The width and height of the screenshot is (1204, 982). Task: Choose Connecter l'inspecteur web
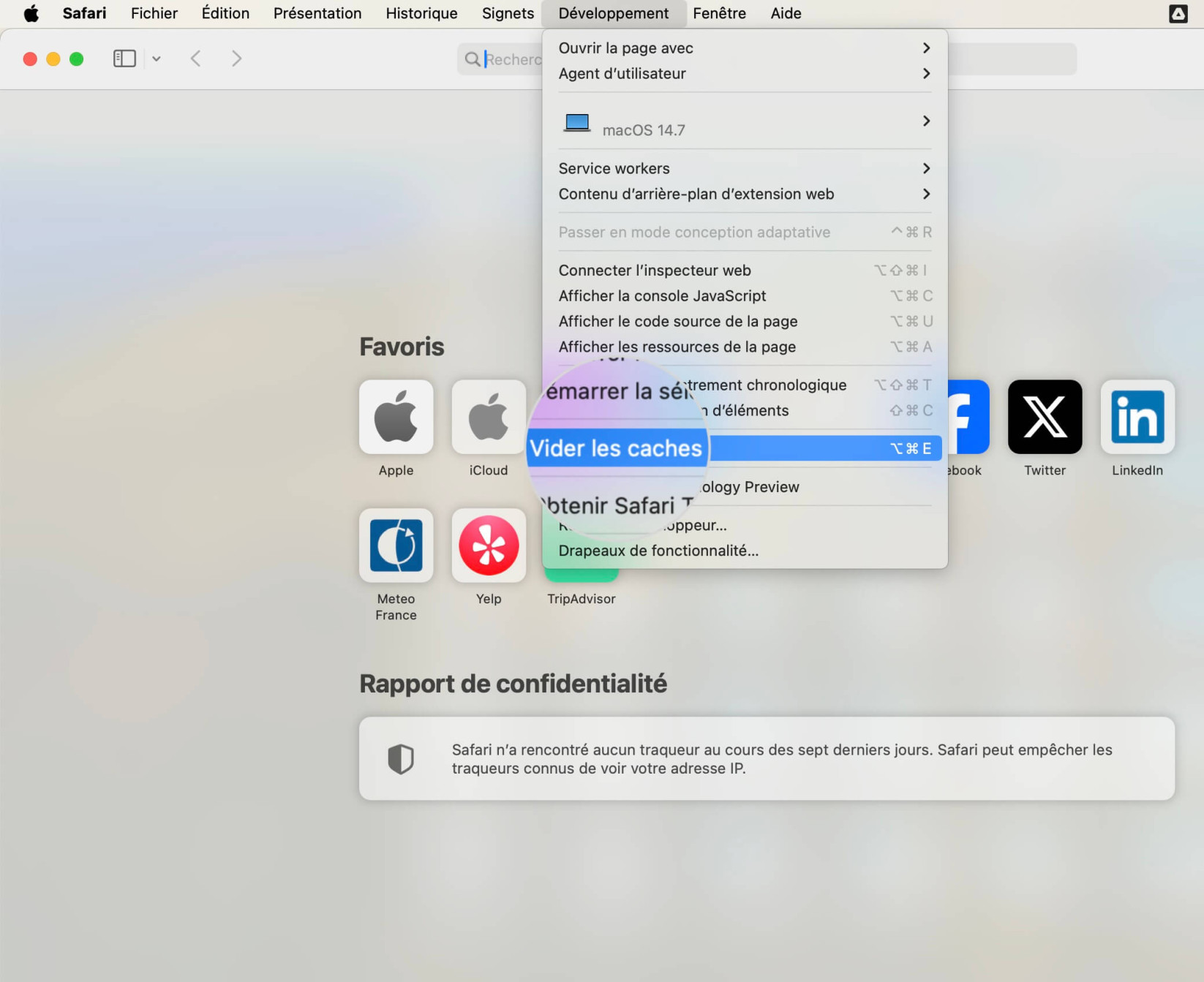[745, 270]
